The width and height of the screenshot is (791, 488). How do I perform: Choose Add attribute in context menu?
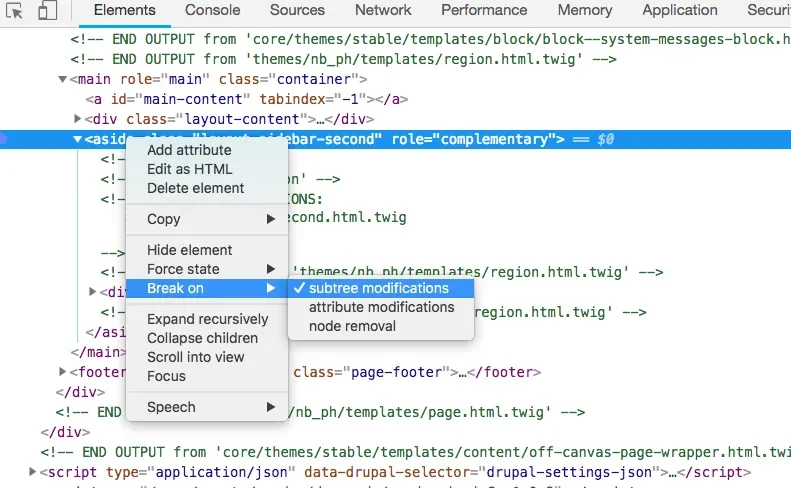point(207,150)
